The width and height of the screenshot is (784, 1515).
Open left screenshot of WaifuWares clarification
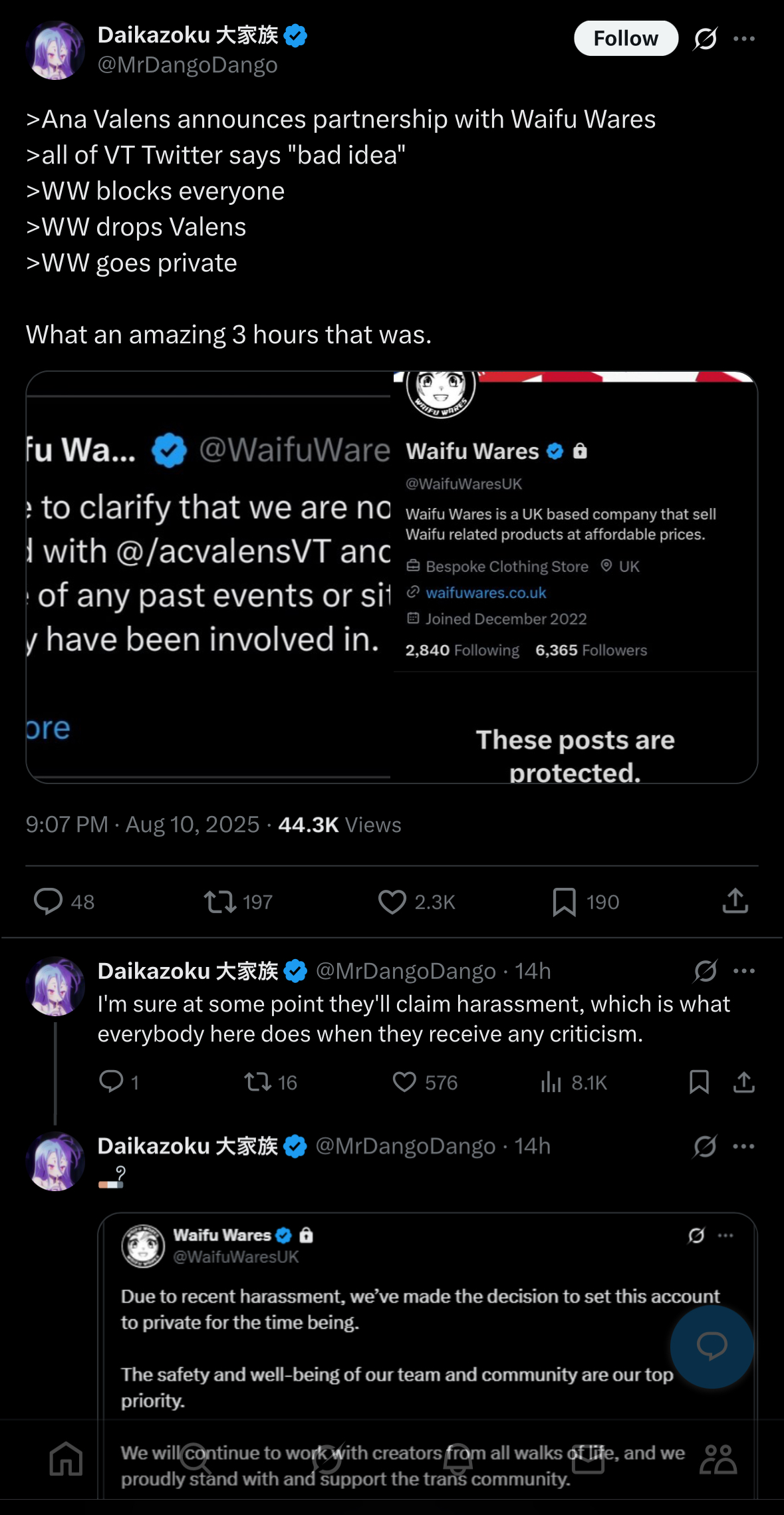click(209, 577)
